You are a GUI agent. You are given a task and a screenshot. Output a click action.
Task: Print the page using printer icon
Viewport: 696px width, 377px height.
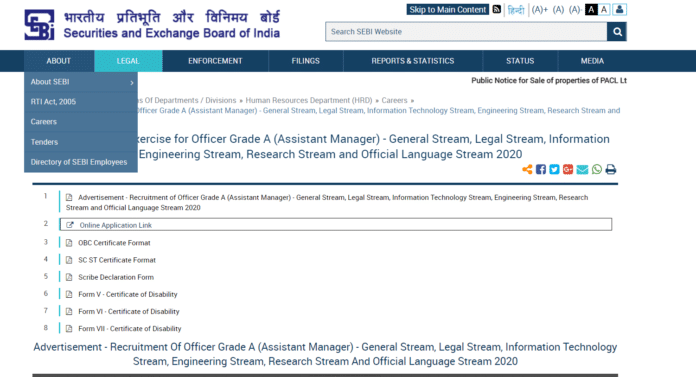[611, 169]
